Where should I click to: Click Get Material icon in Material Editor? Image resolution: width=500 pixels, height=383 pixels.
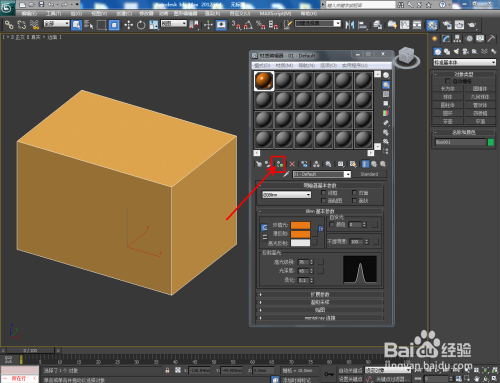259,164
